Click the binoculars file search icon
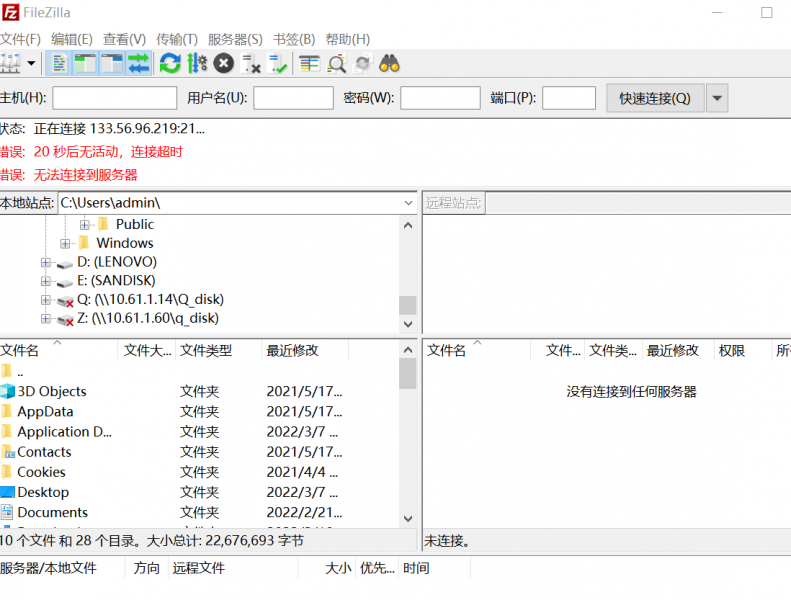This screenshot has width=791, height=600. click(389, 64)
